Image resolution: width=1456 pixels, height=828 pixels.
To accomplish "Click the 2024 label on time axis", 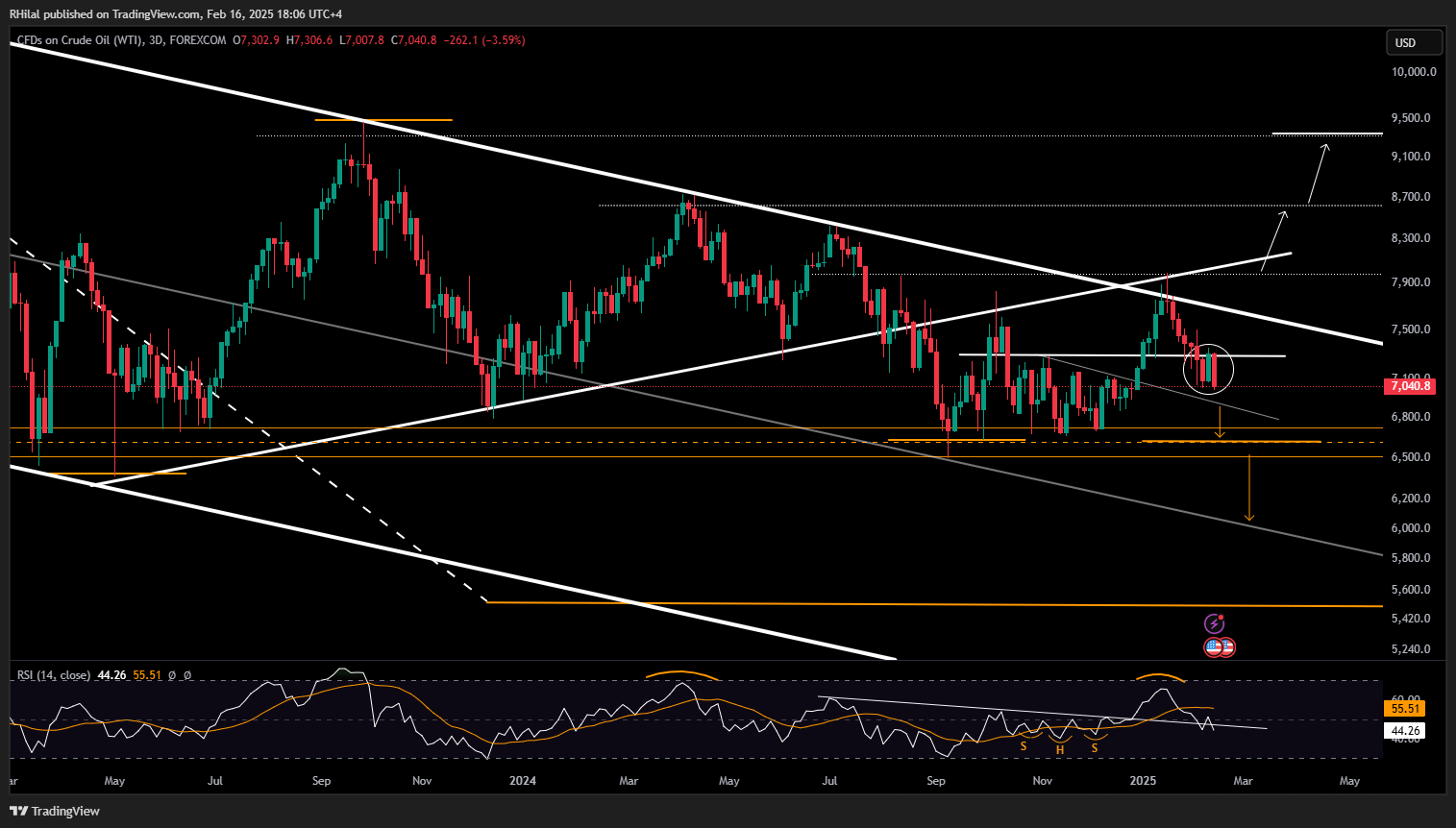I will coord(523,781).
